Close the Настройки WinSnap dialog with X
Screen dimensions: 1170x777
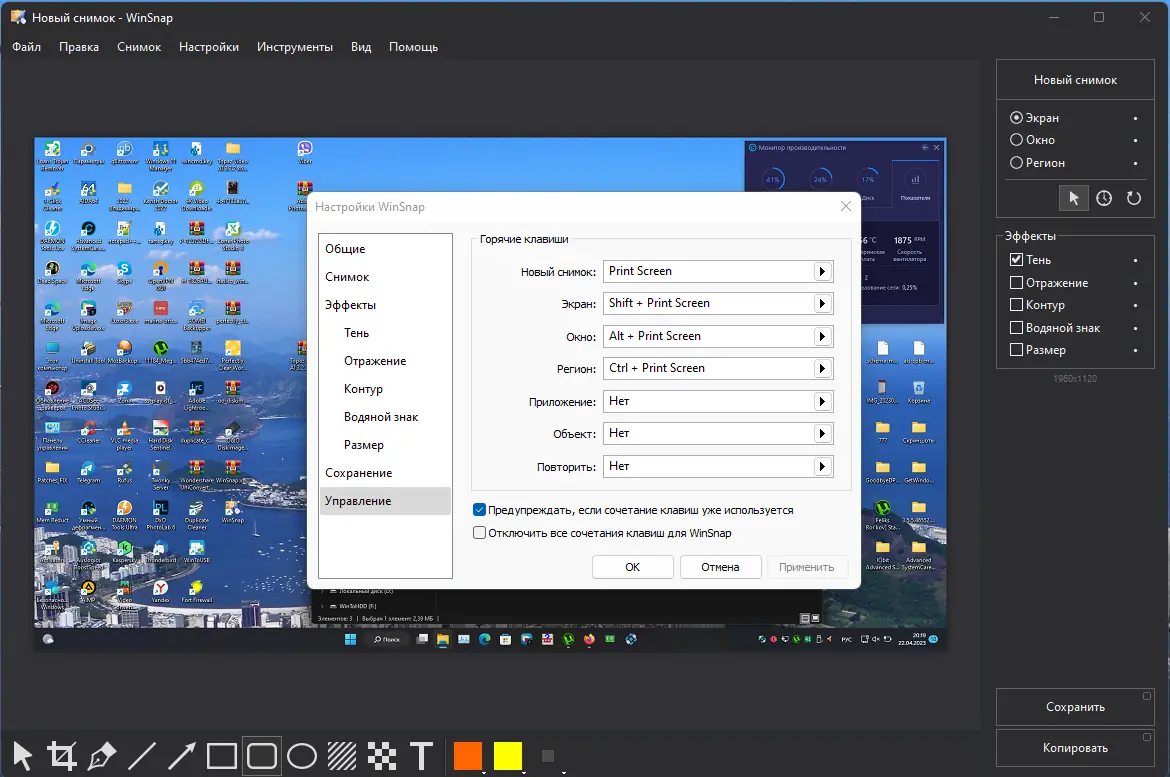coord(845,206)
